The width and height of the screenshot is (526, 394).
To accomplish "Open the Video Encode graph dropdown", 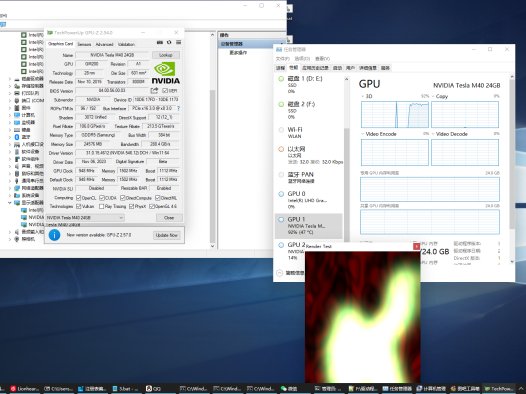I will tap(363, 134).
